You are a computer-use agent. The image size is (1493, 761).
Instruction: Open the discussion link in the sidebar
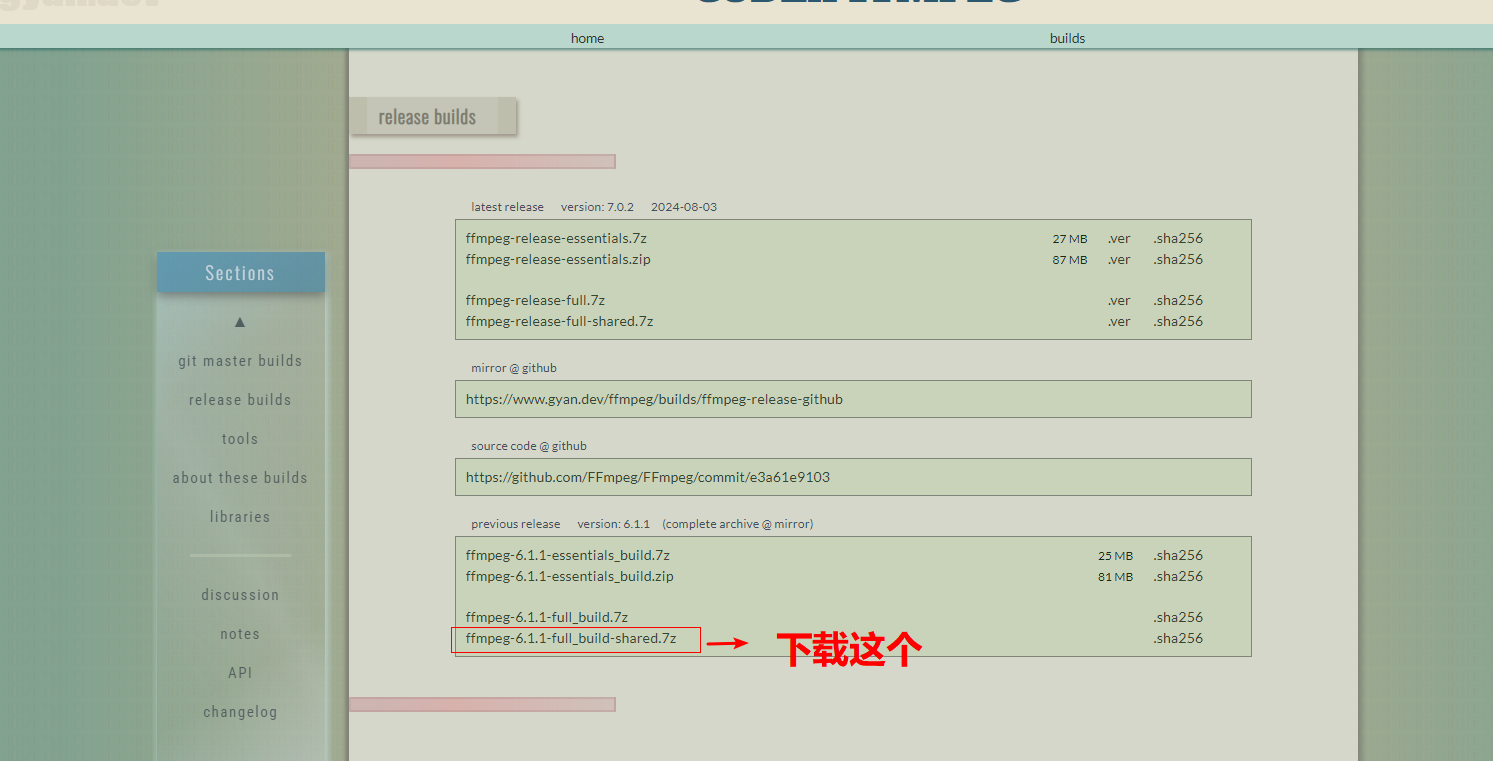click(240, 595)
